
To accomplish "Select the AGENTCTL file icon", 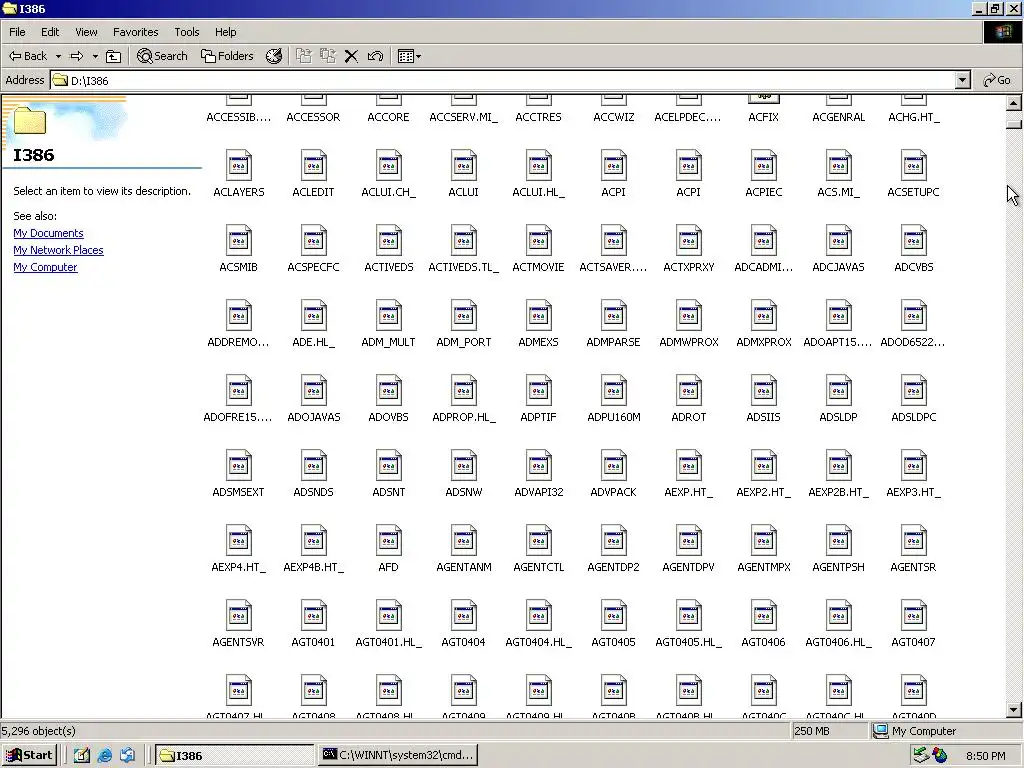I will point(538,541).
